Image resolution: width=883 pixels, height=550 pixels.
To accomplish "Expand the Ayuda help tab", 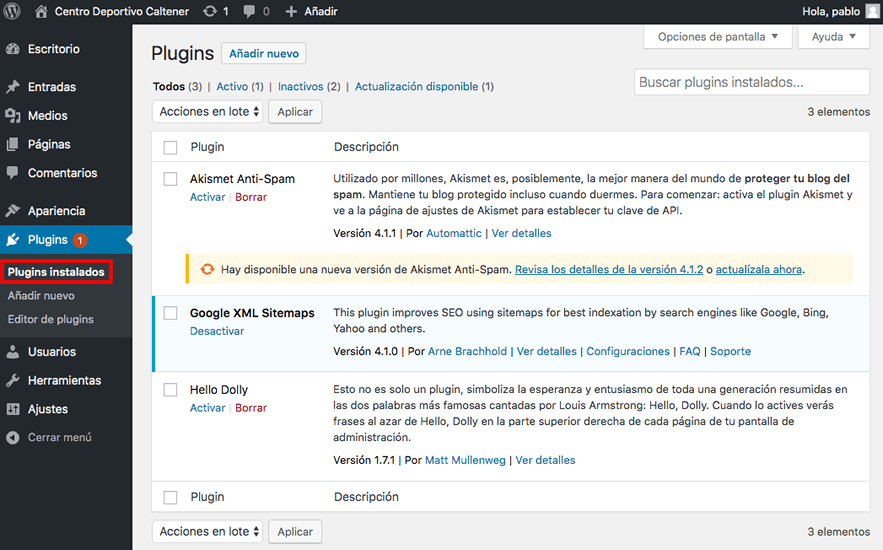I will pos(833,37).
